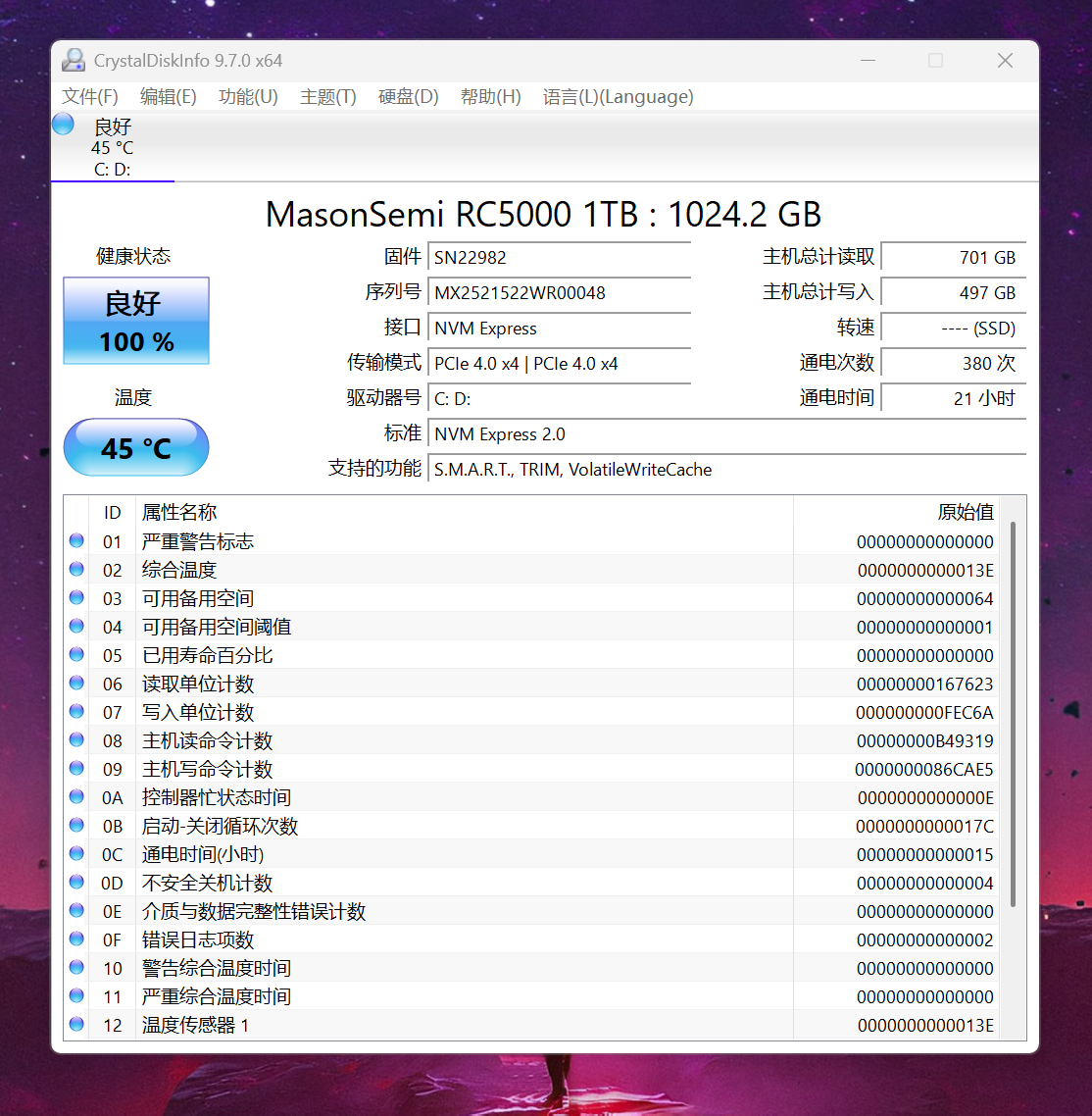Click the 属性名称 column header
Image resolution: width=1092 pixels, height=1116 pixels.
coord(464,513)
